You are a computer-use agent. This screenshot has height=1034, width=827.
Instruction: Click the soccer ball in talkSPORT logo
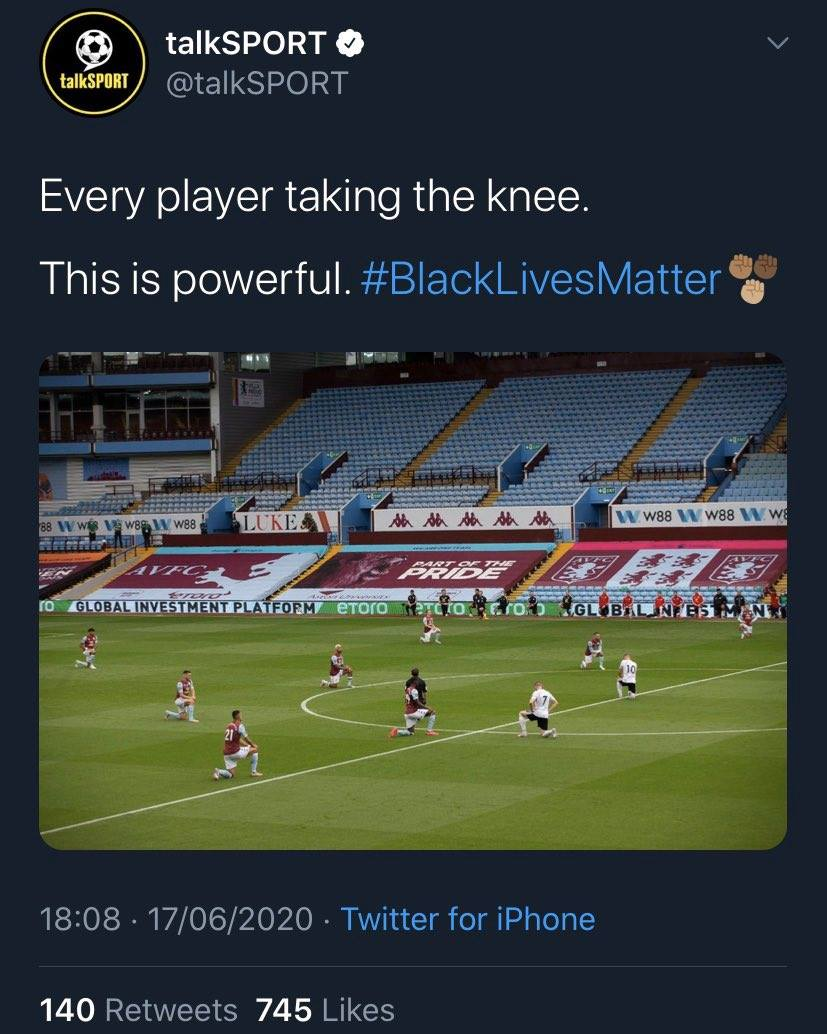pos(94,48)
